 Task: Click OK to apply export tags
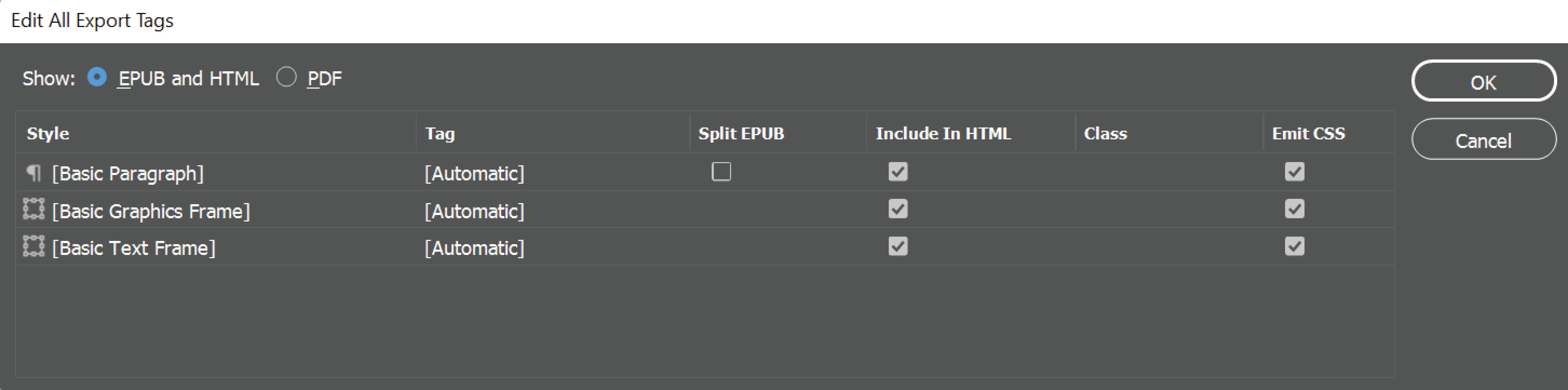coord(1483,81)
